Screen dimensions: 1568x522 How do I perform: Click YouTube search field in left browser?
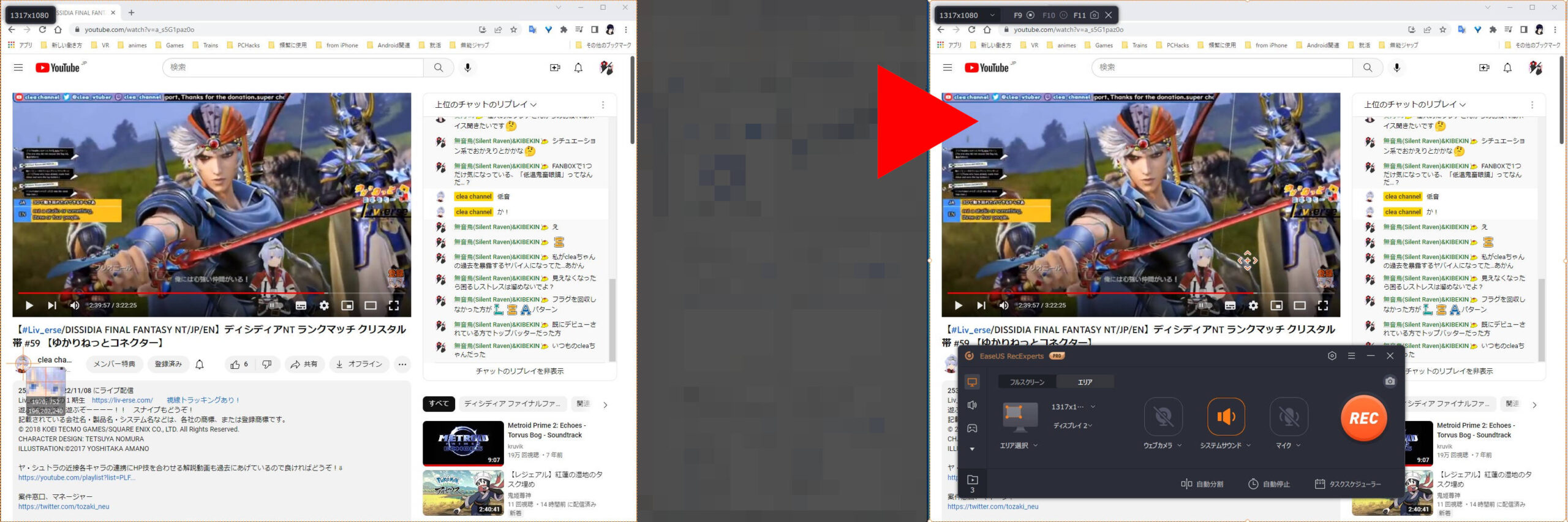pyautogui.click(x=293, y=67)
